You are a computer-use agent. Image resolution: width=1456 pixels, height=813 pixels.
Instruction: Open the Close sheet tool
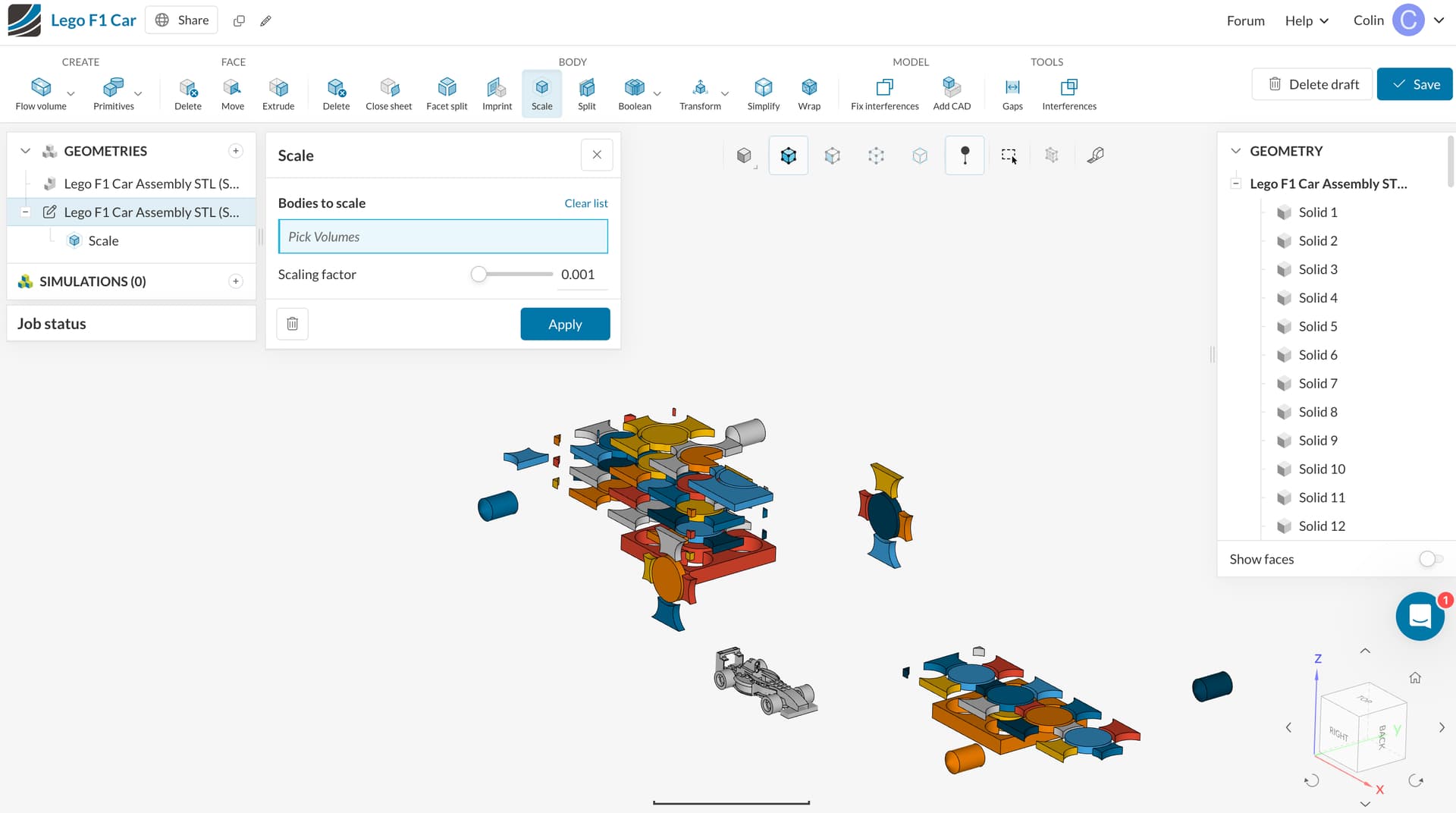[389, 93]
